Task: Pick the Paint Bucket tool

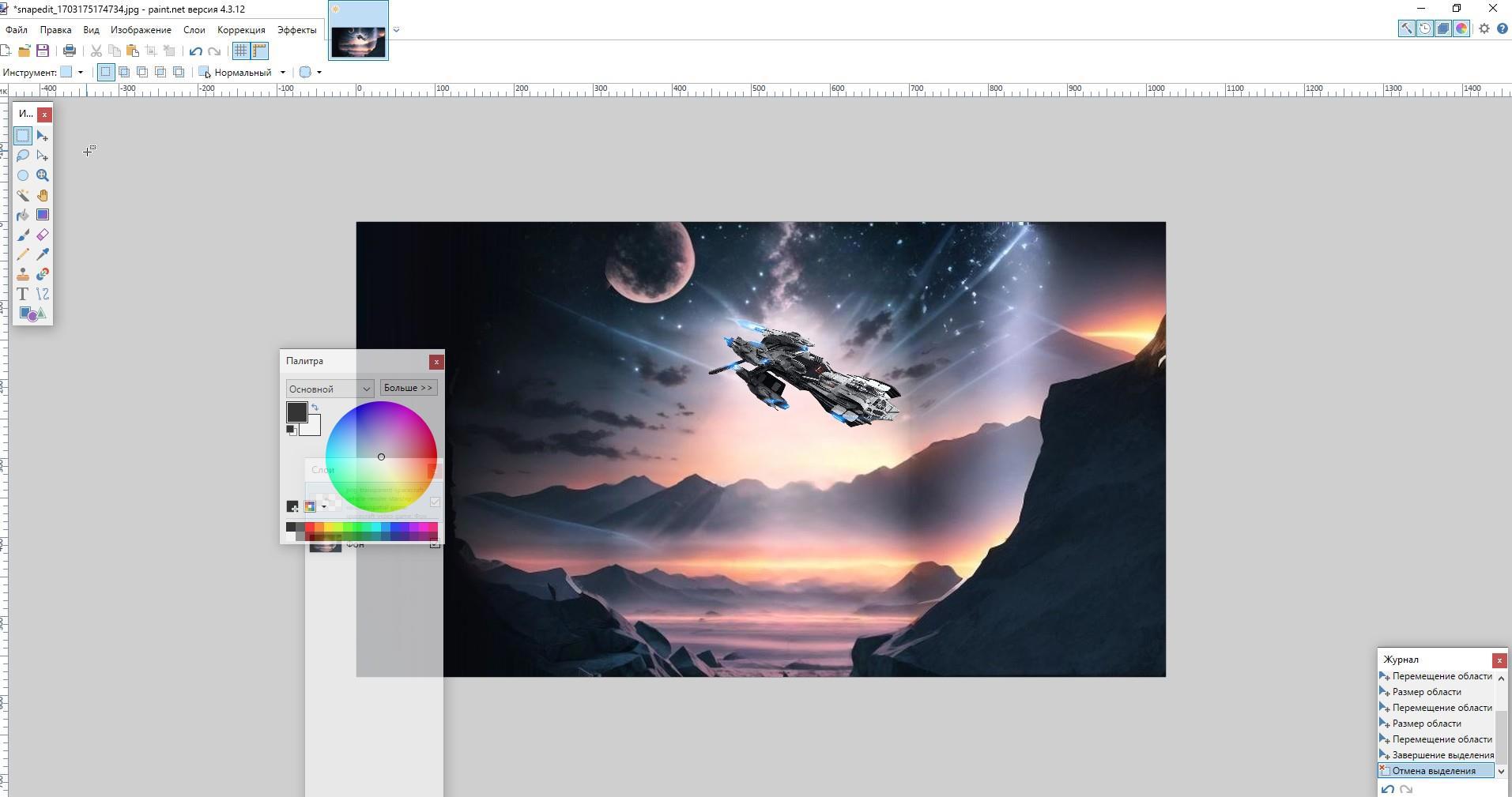Action: pyautogui.click(x=23, y=215)
